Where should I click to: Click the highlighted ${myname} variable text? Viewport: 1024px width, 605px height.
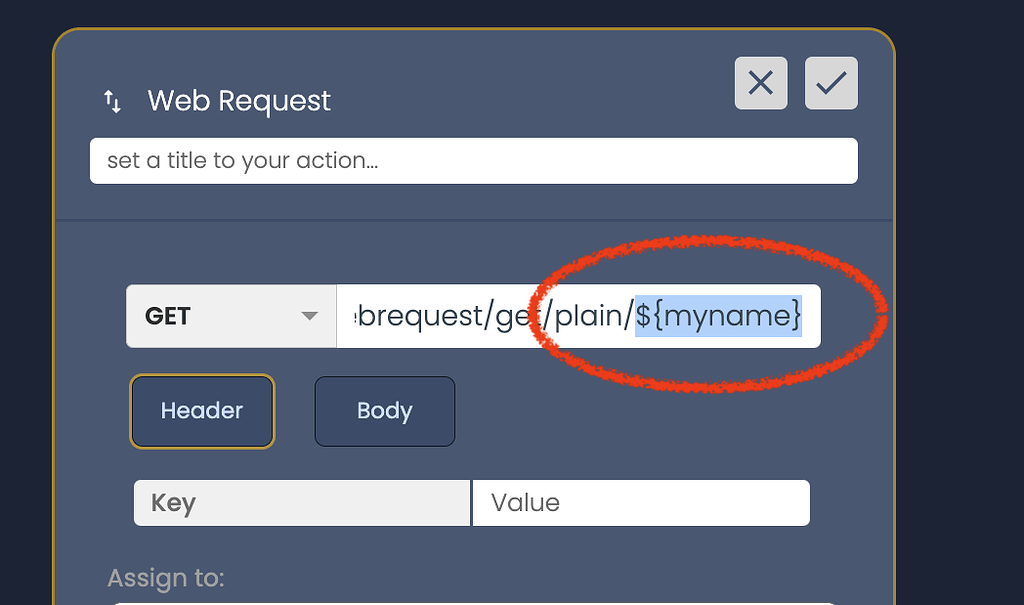point(719,316)
